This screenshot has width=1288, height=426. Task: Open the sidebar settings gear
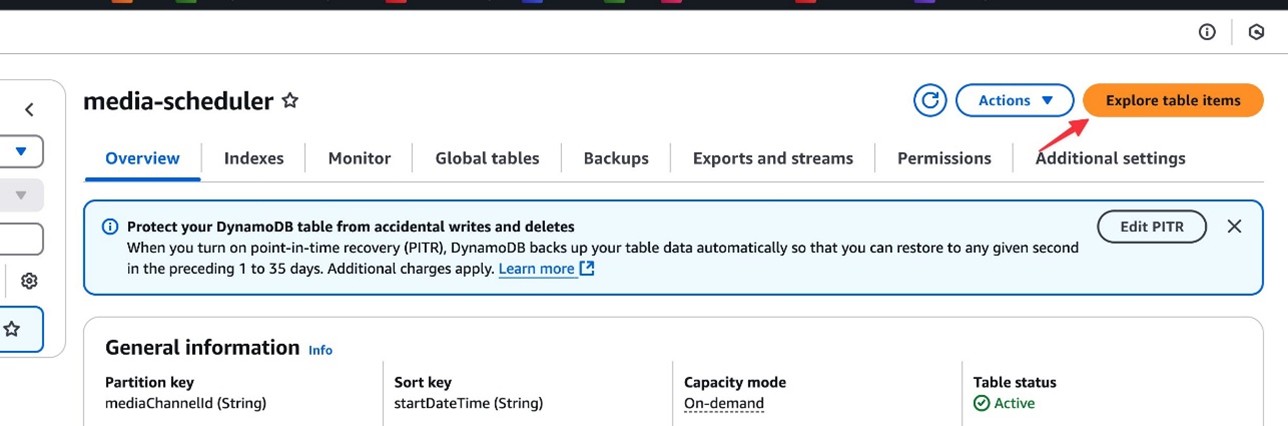tap(29, 281)
